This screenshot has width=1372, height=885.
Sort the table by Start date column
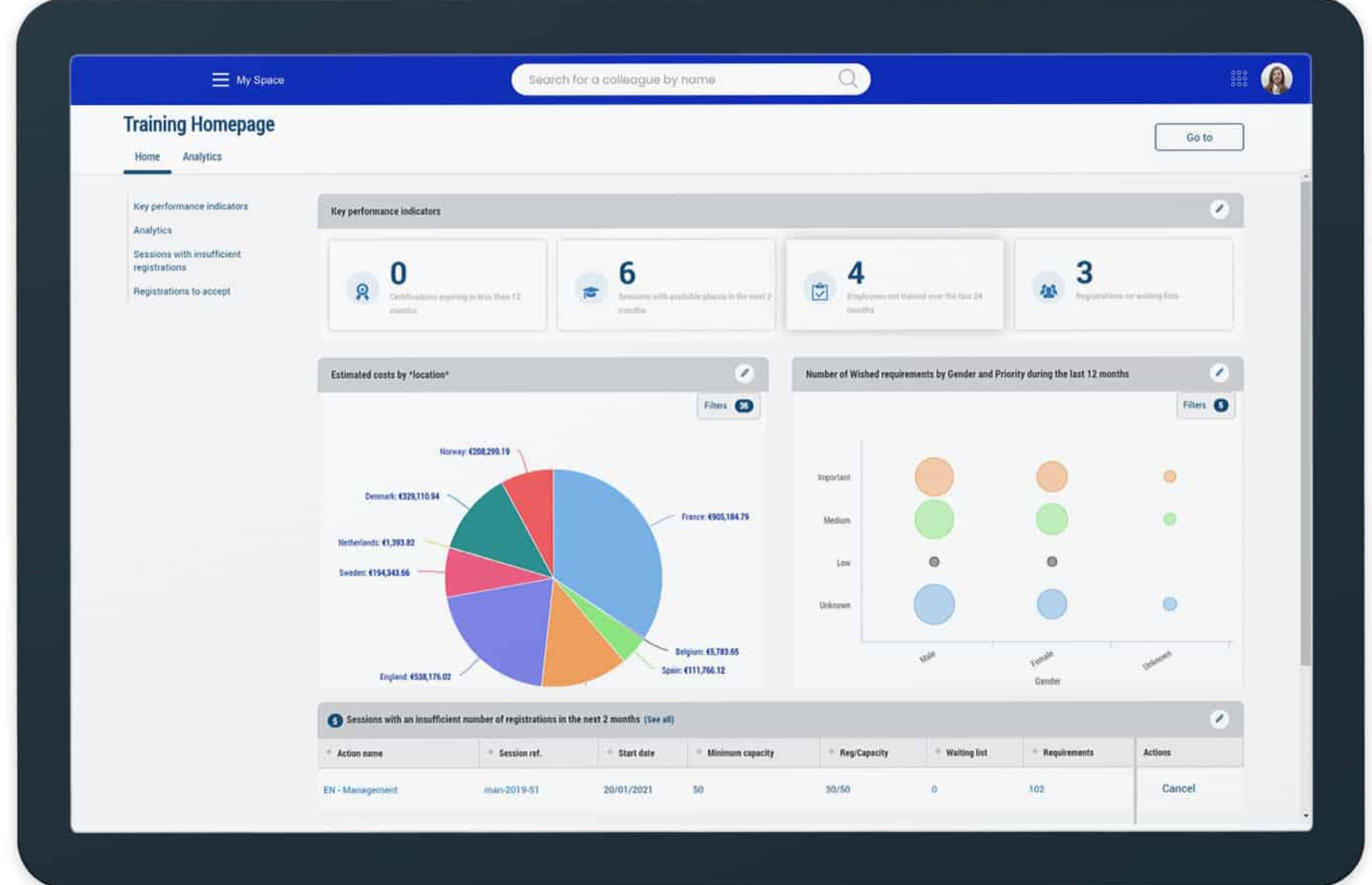coord(636,753)
